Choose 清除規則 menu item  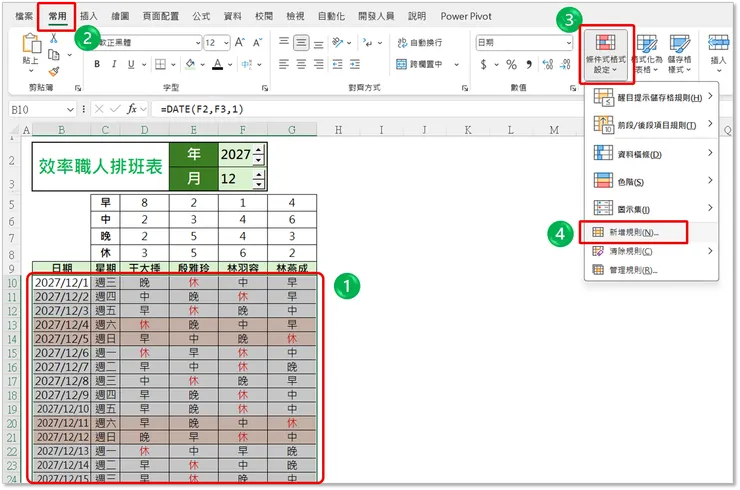(651, 251)
